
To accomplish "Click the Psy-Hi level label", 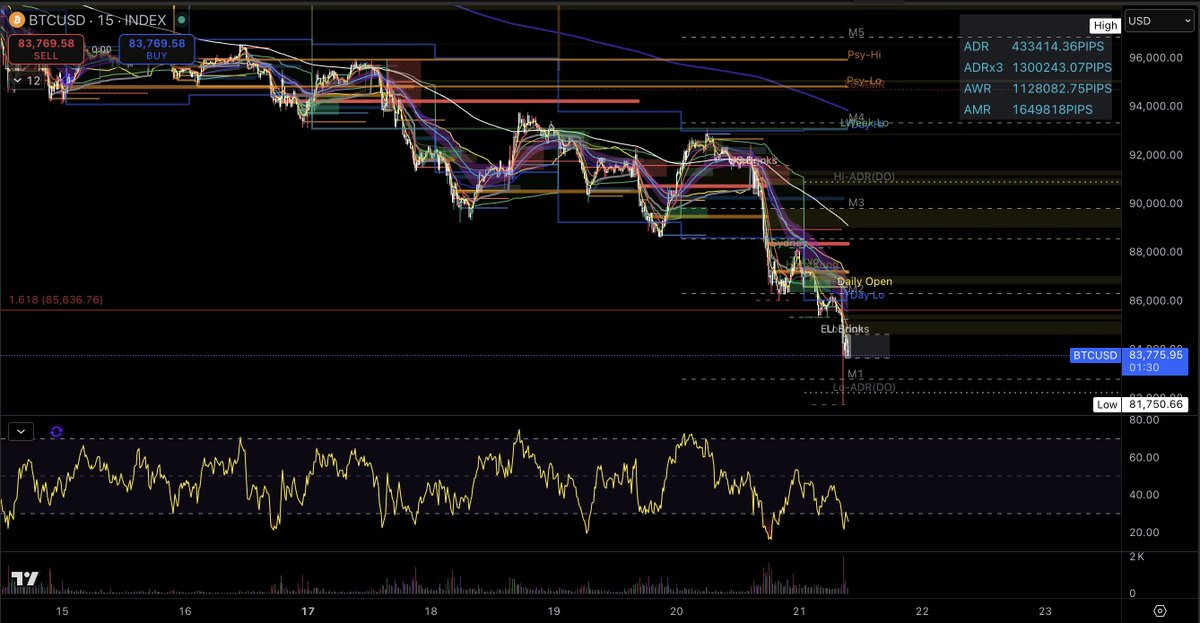I will [863, 54].
